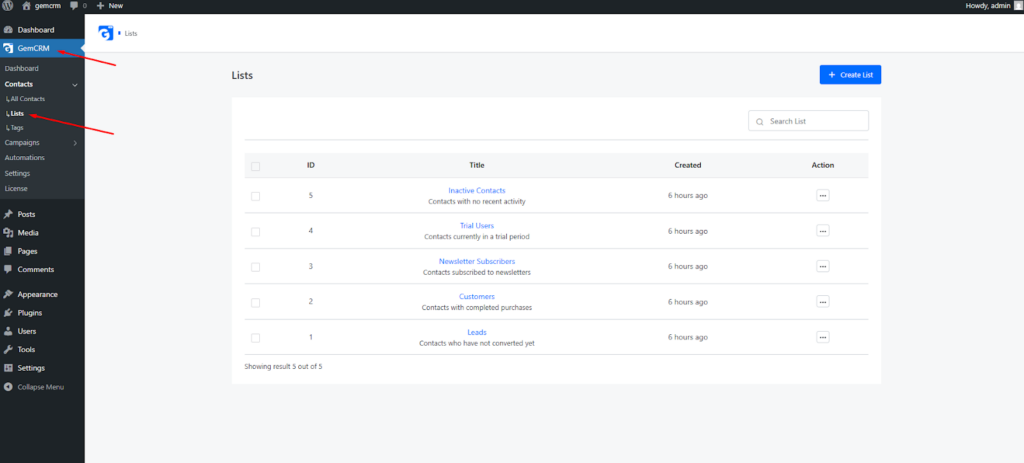Click the Tools wrench icon
The width and height of the screenshot is (1024, 463).
[8, 349]
